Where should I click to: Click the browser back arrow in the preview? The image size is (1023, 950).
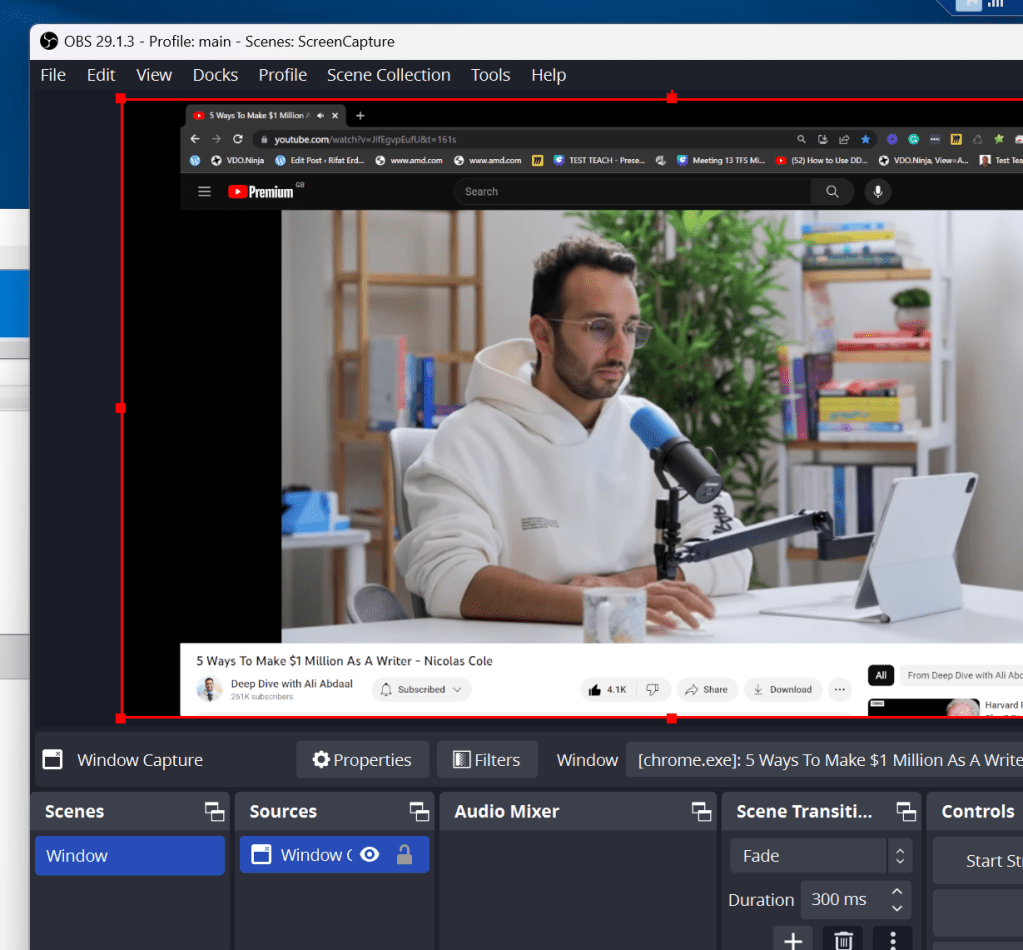tap(194, 139)
